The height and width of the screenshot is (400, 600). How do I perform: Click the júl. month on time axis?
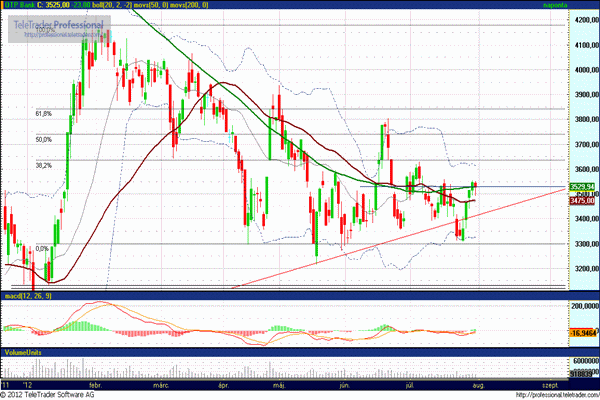410,385
